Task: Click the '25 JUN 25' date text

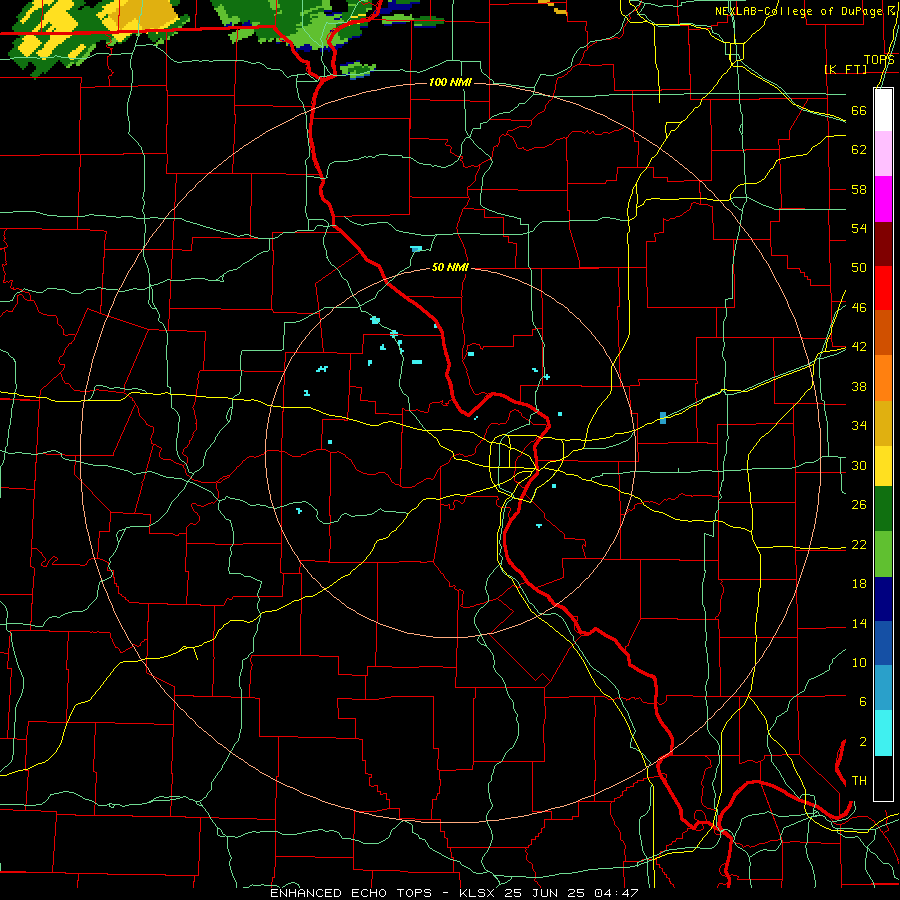Action: [545, 893]
